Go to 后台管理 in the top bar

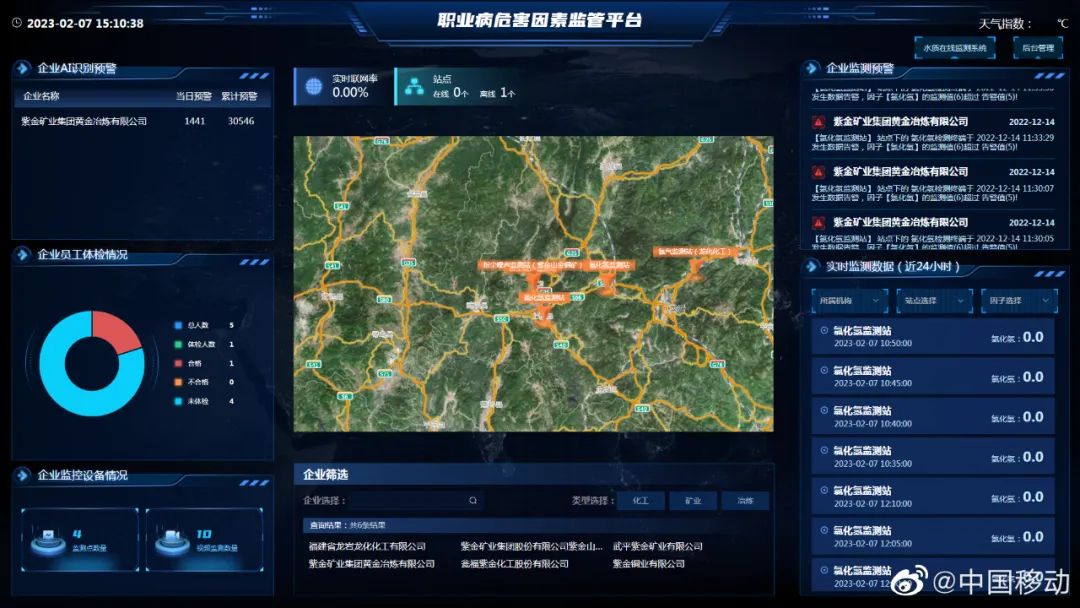click(1037, 47)
